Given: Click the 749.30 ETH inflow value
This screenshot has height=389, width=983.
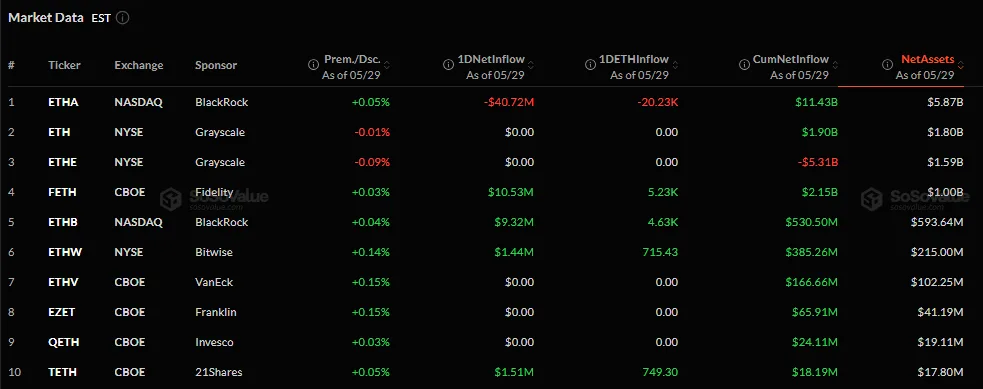Looking at the screenshot, I should click(x=661, y=372).
